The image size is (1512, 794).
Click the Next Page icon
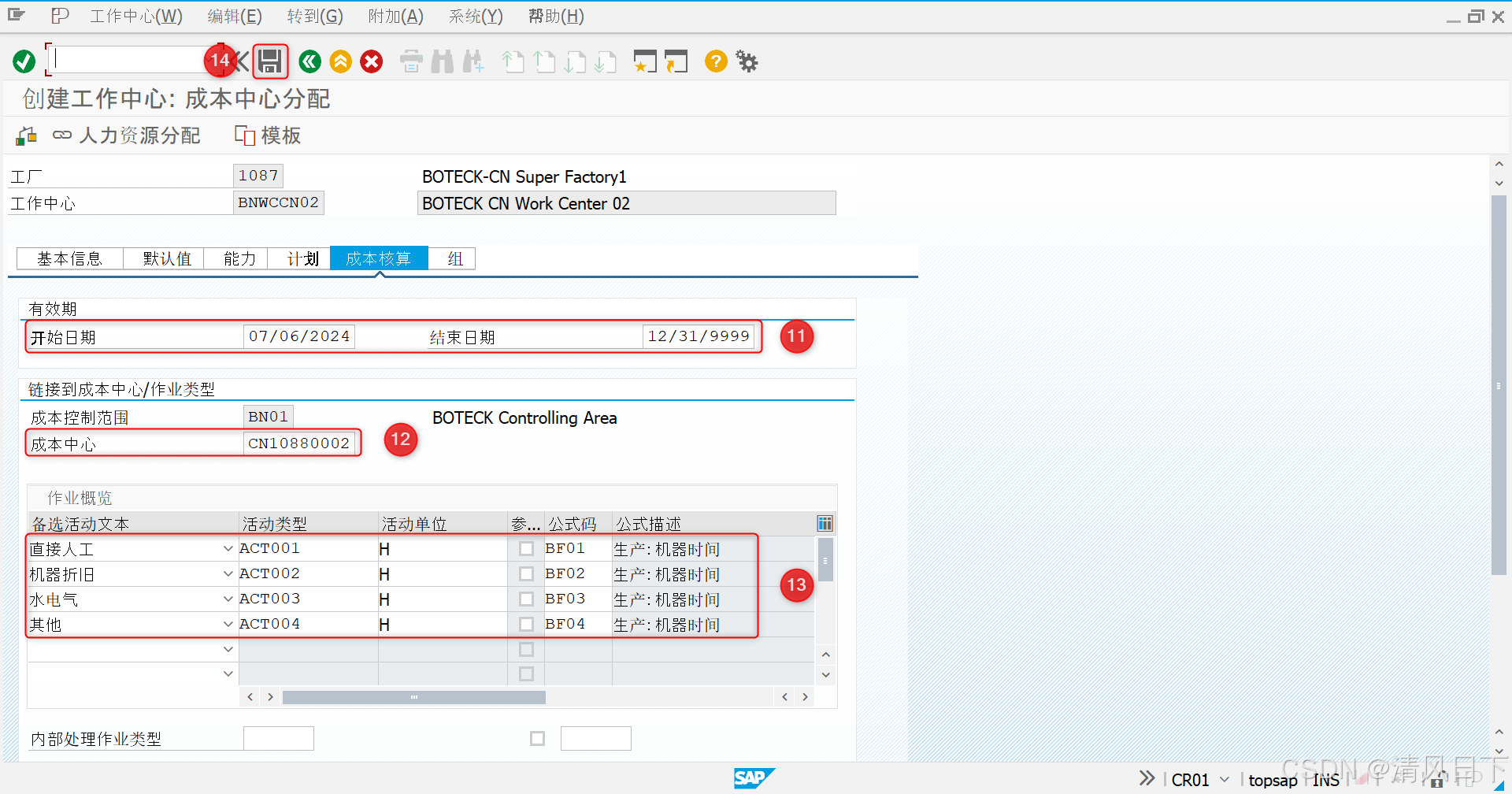575,61
